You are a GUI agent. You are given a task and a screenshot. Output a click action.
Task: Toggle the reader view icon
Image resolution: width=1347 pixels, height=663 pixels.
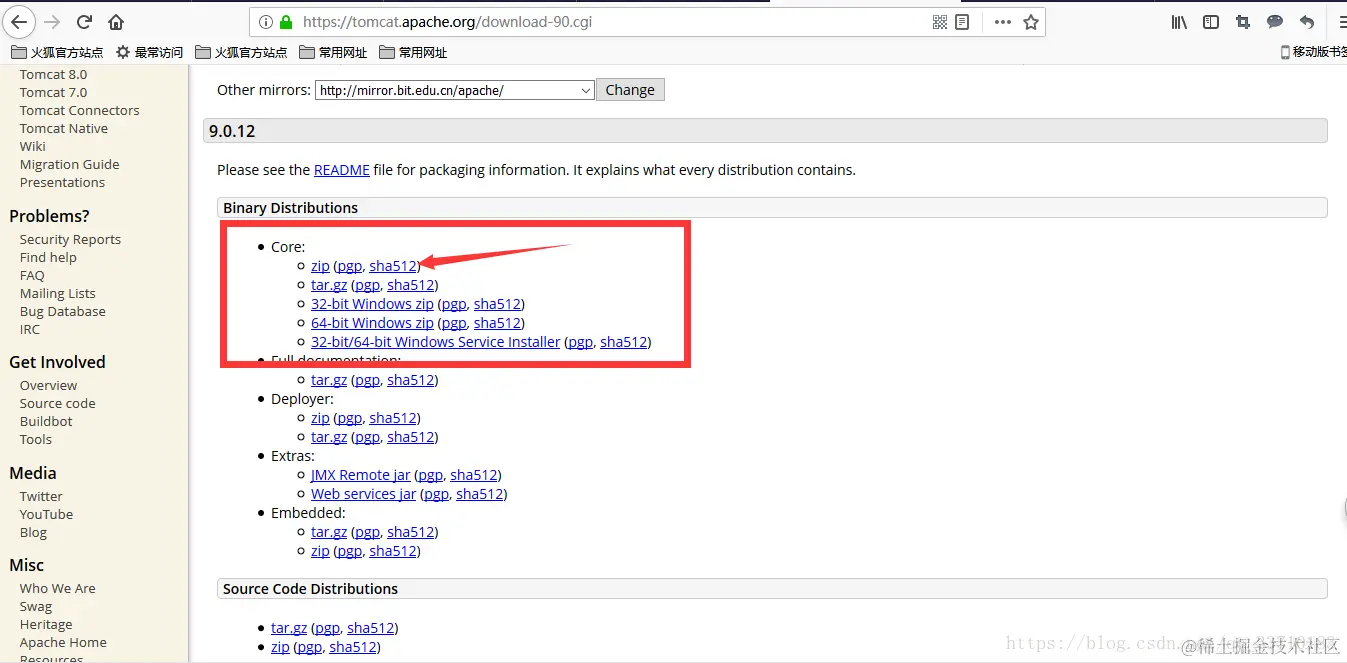[962, 22]
